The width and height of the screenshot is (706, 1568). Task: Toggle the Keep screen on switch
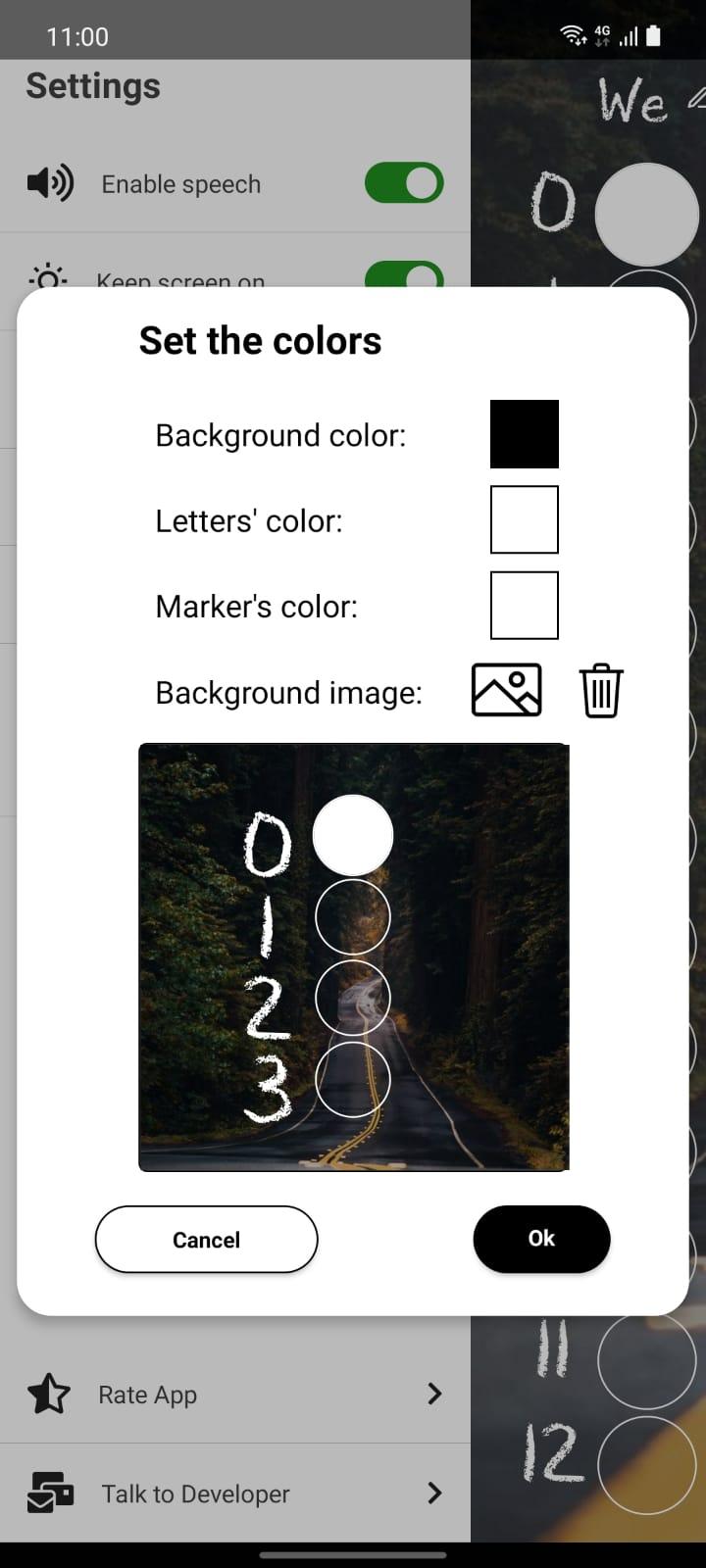point(404,274)
